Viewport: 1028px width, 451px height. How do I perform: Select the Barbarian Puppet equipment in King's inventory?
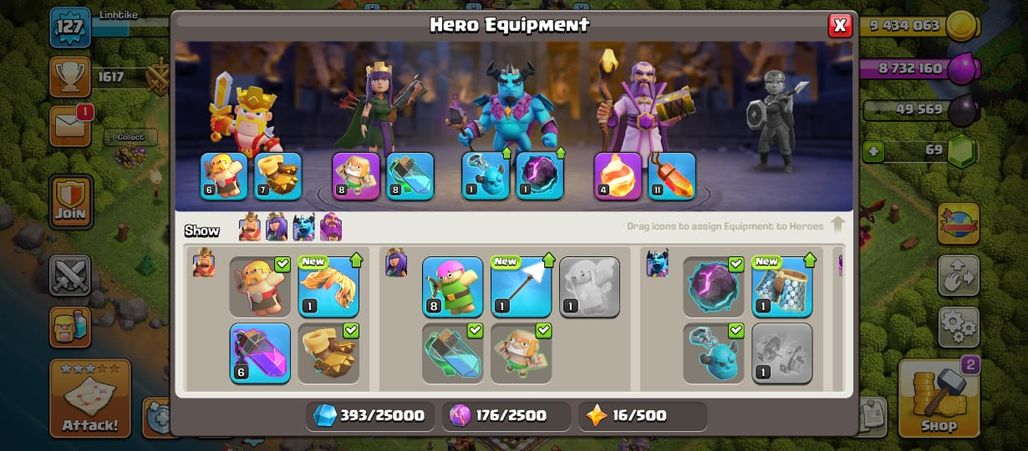(x=260, y=286)
